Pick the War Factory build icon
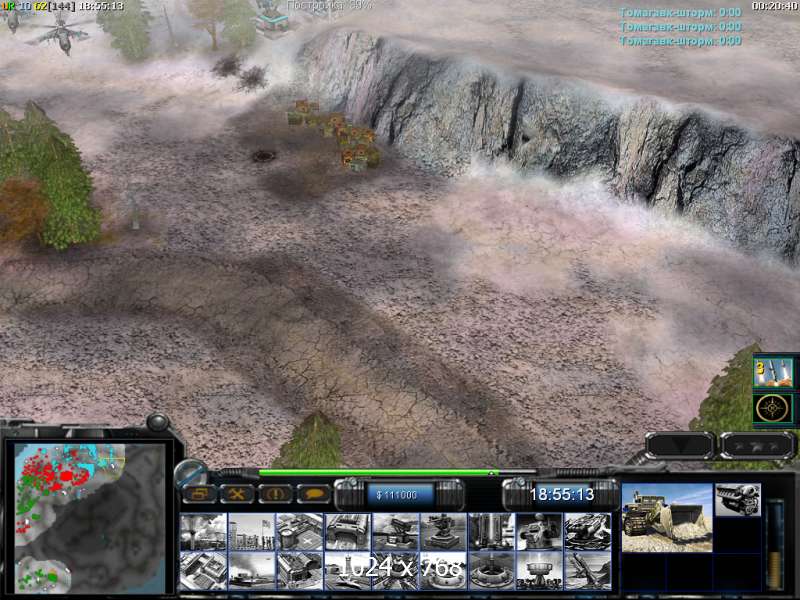The width and height of the screenshot is (800, 600). pyautogui.click(x=347, y=532)
